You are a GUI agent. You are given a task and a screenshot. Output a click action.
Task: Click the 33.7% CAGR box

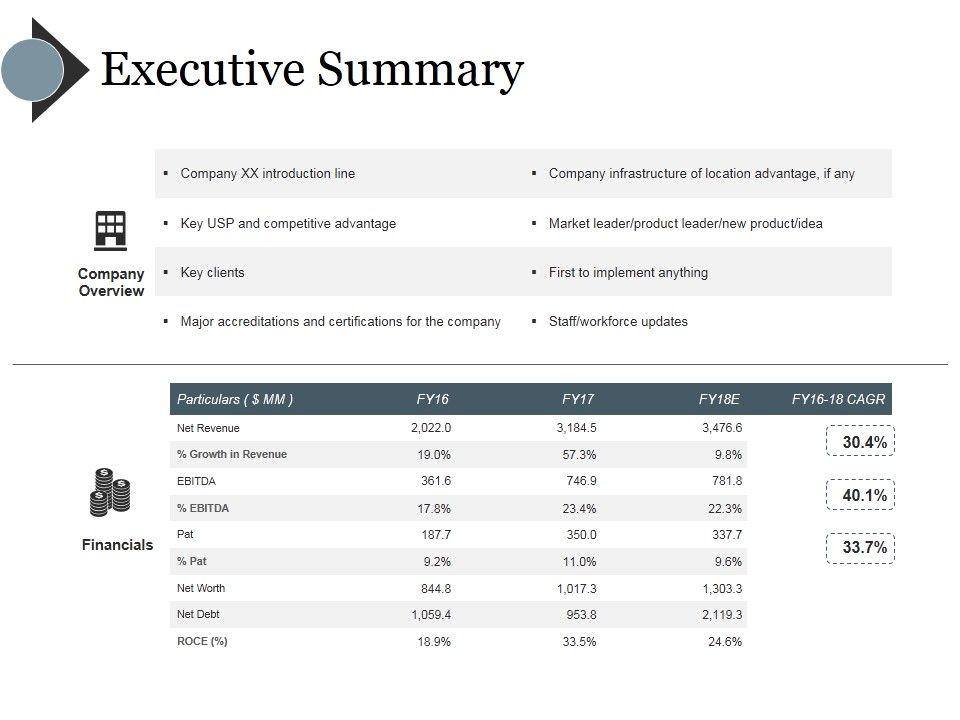pyautogui.click(x=860, y=548)
